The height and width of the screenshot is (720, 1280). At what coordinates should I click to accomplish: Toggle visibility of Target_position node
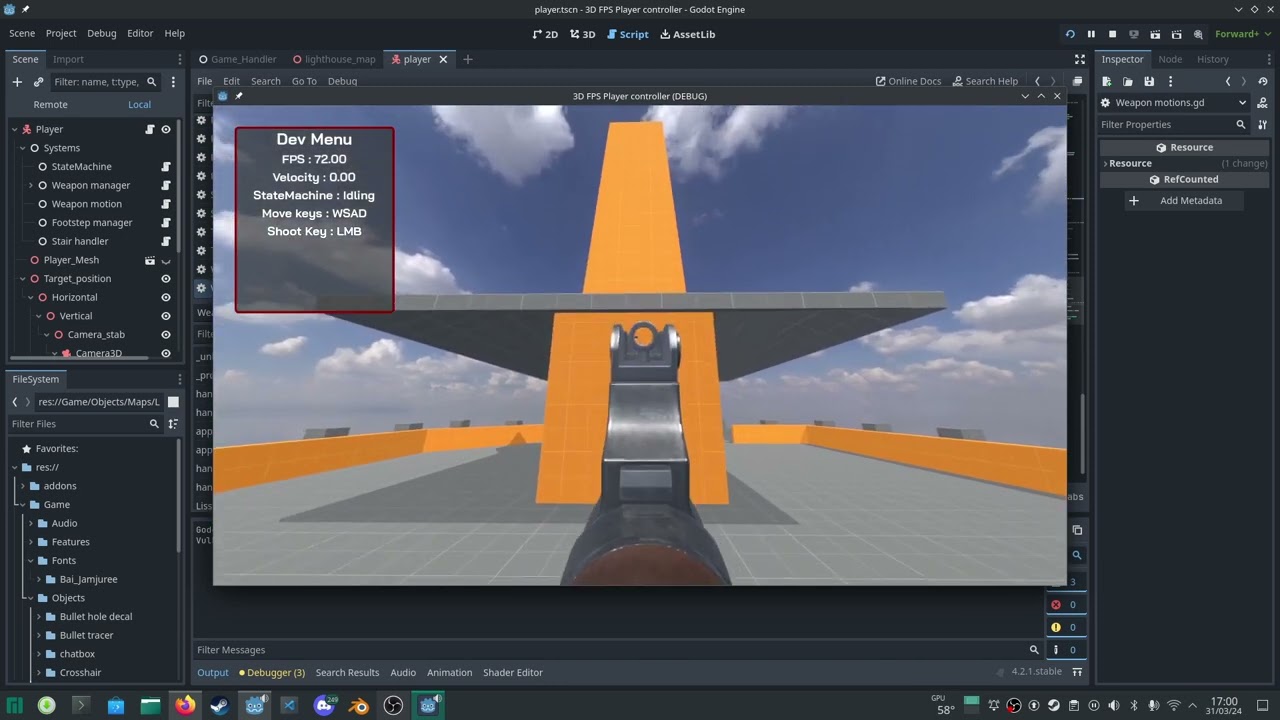[166, 279]
